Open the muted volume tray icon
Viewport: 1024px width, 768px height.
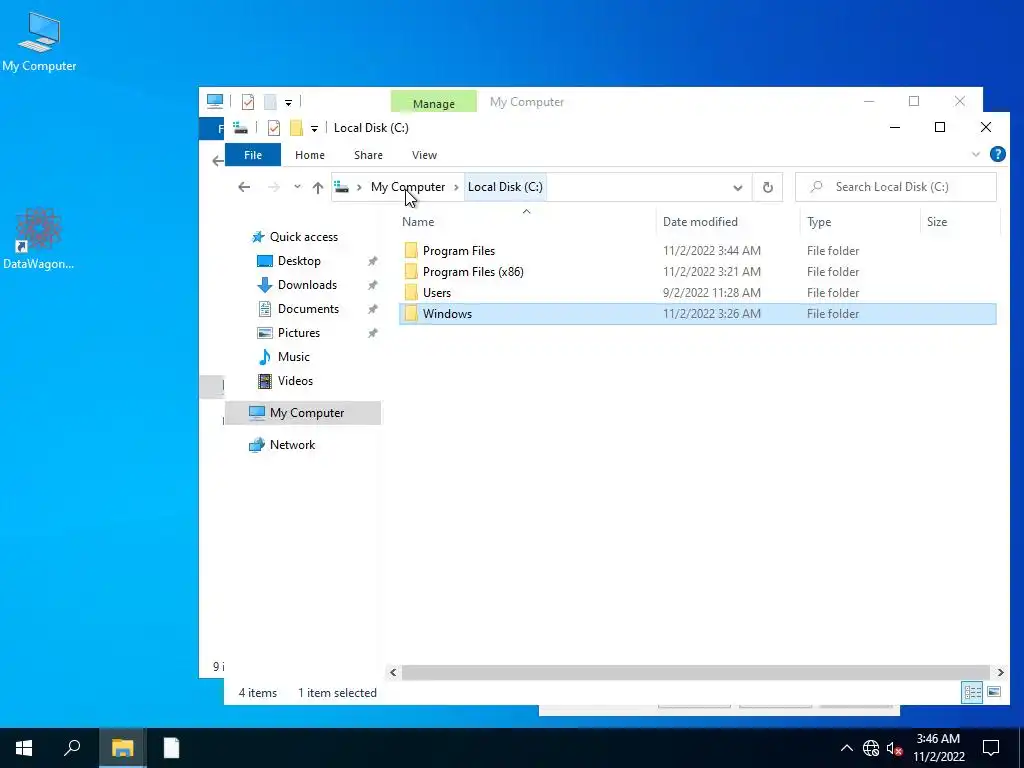(x=894, y=748)
